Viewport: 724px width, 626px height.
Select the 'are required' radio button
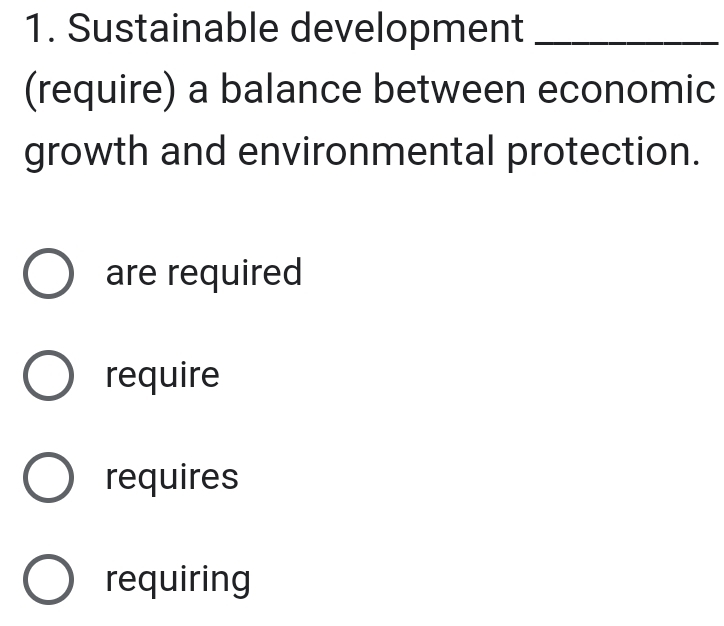coord(48,273)
